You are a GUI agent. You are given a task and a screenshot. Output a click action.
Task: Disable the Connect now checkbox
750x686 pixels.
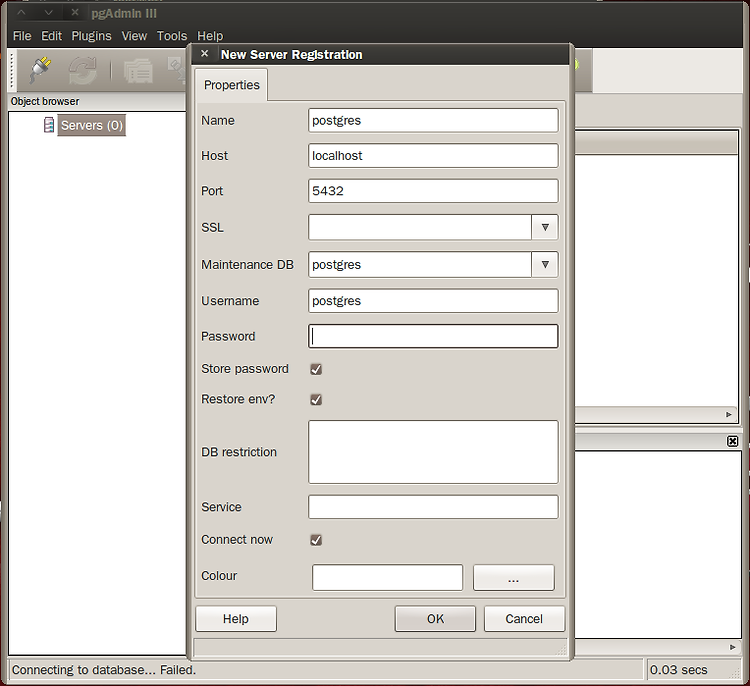point(316,540)
